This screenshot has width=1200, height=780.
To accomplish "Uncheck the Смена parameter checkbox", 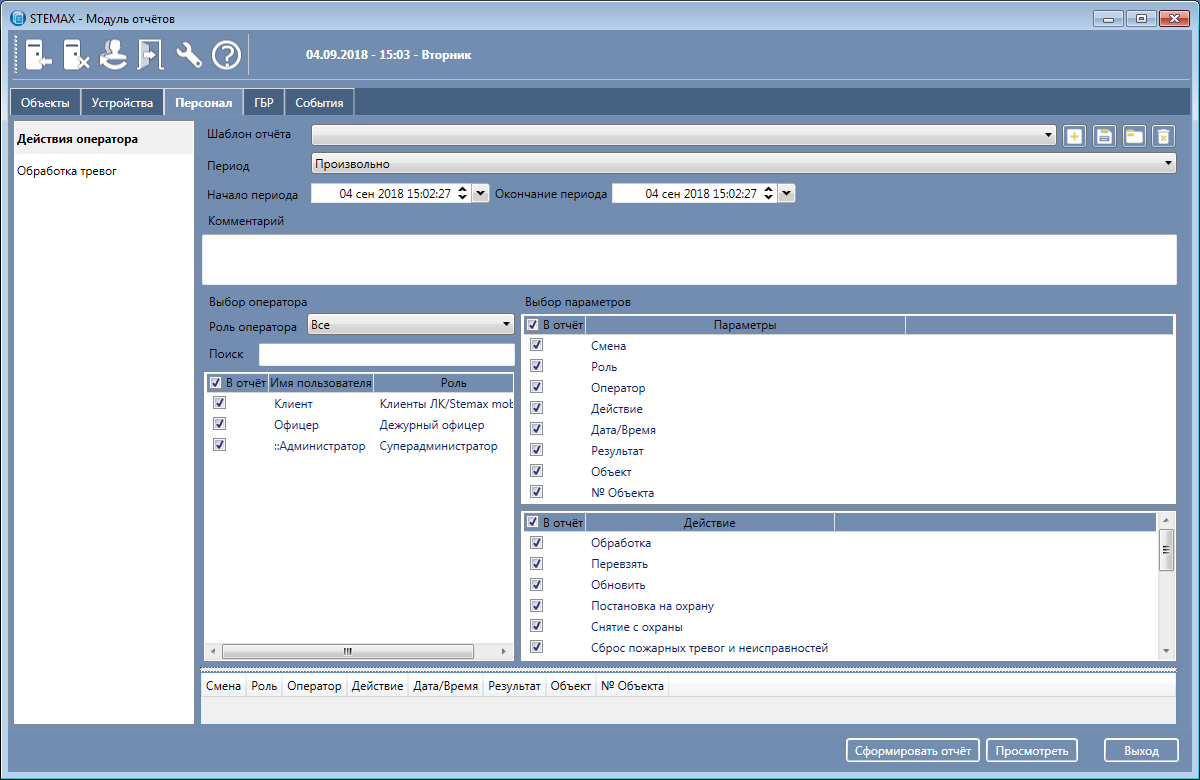I will [x=537, y=344].
